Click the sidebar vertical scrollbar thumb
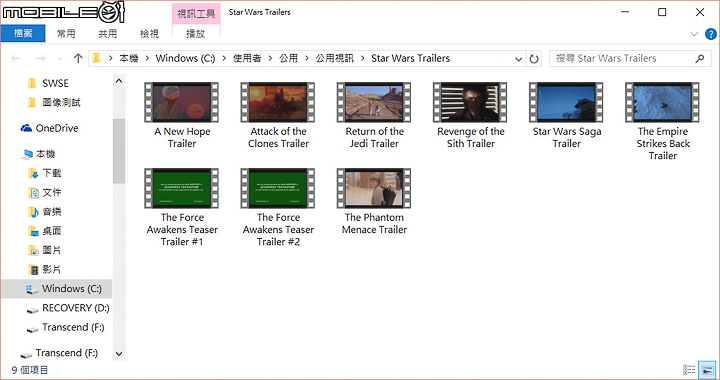The width and height of the screenshot is (720, 380). [119, 151]
